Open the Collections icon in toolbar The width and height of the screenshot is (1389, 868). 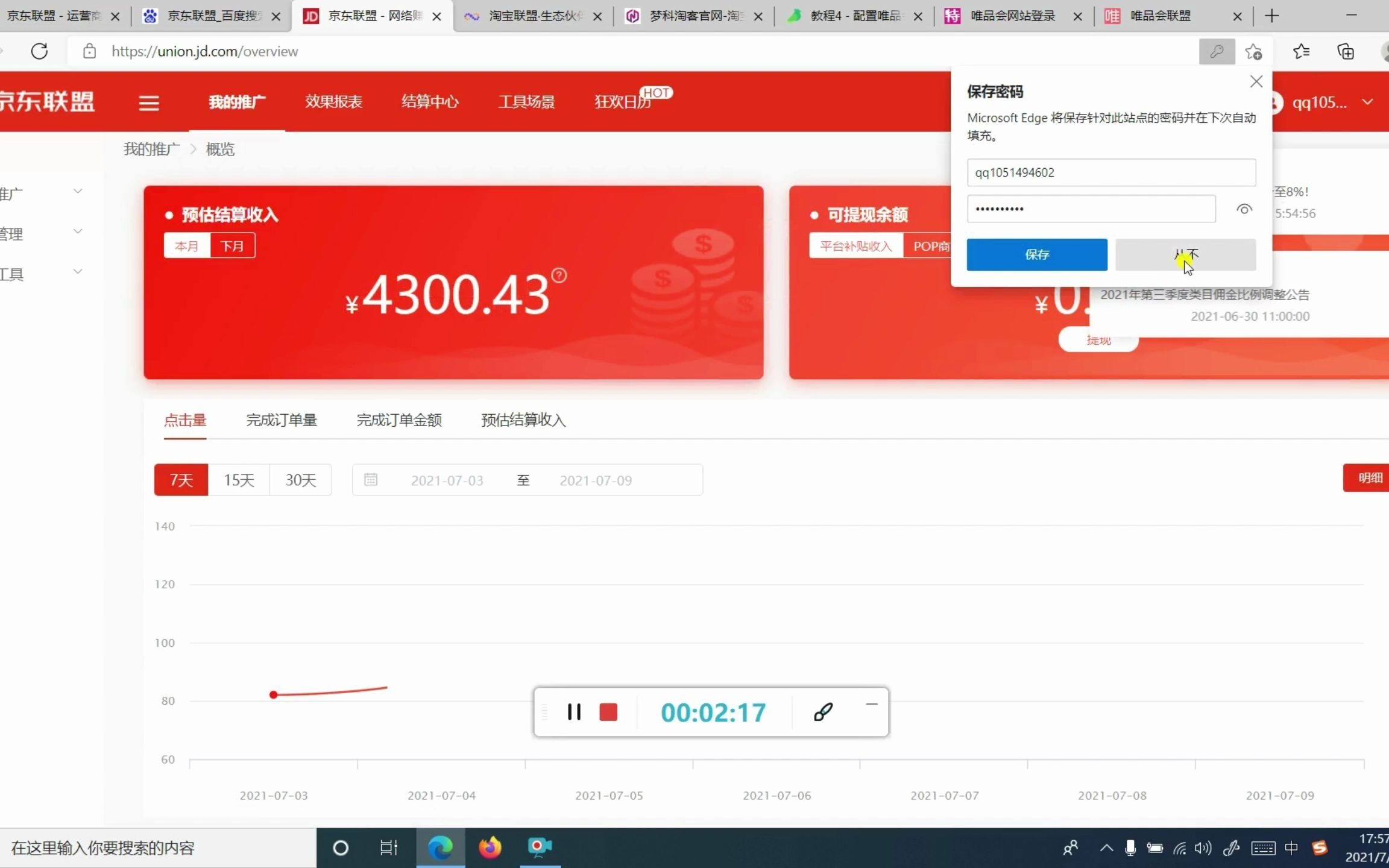pos(1346,51)
